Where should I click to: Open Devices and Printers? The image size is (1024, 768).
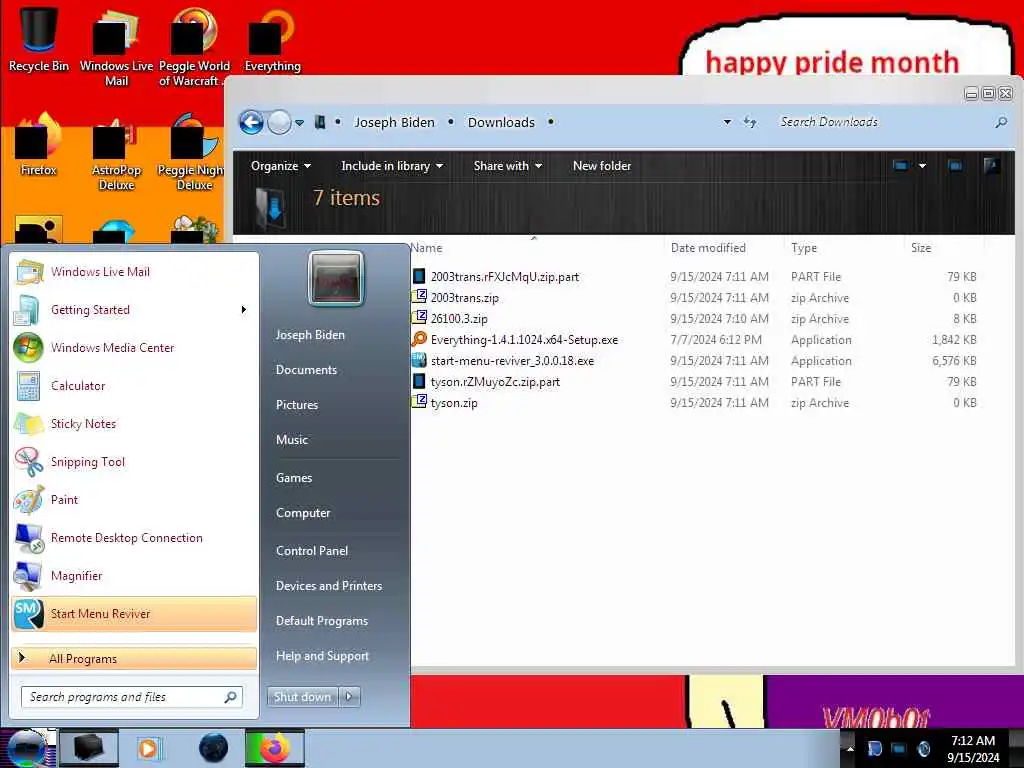tap(329, 586)
